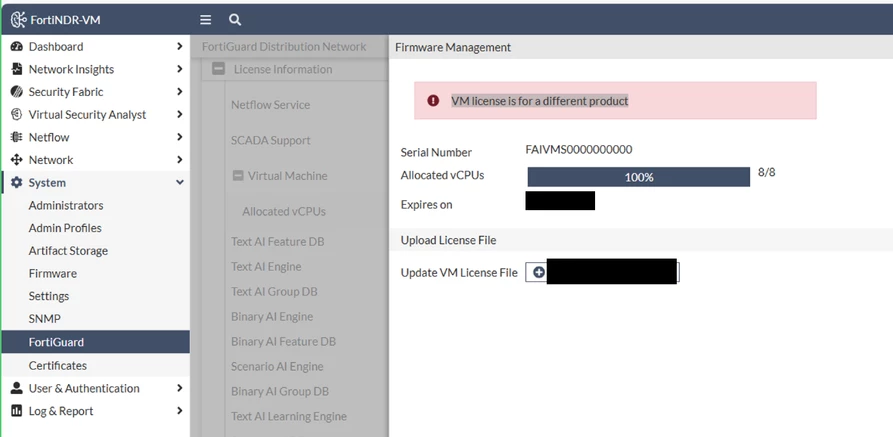
Task: Click the Network Insights document icon
Action: (17, 70)
